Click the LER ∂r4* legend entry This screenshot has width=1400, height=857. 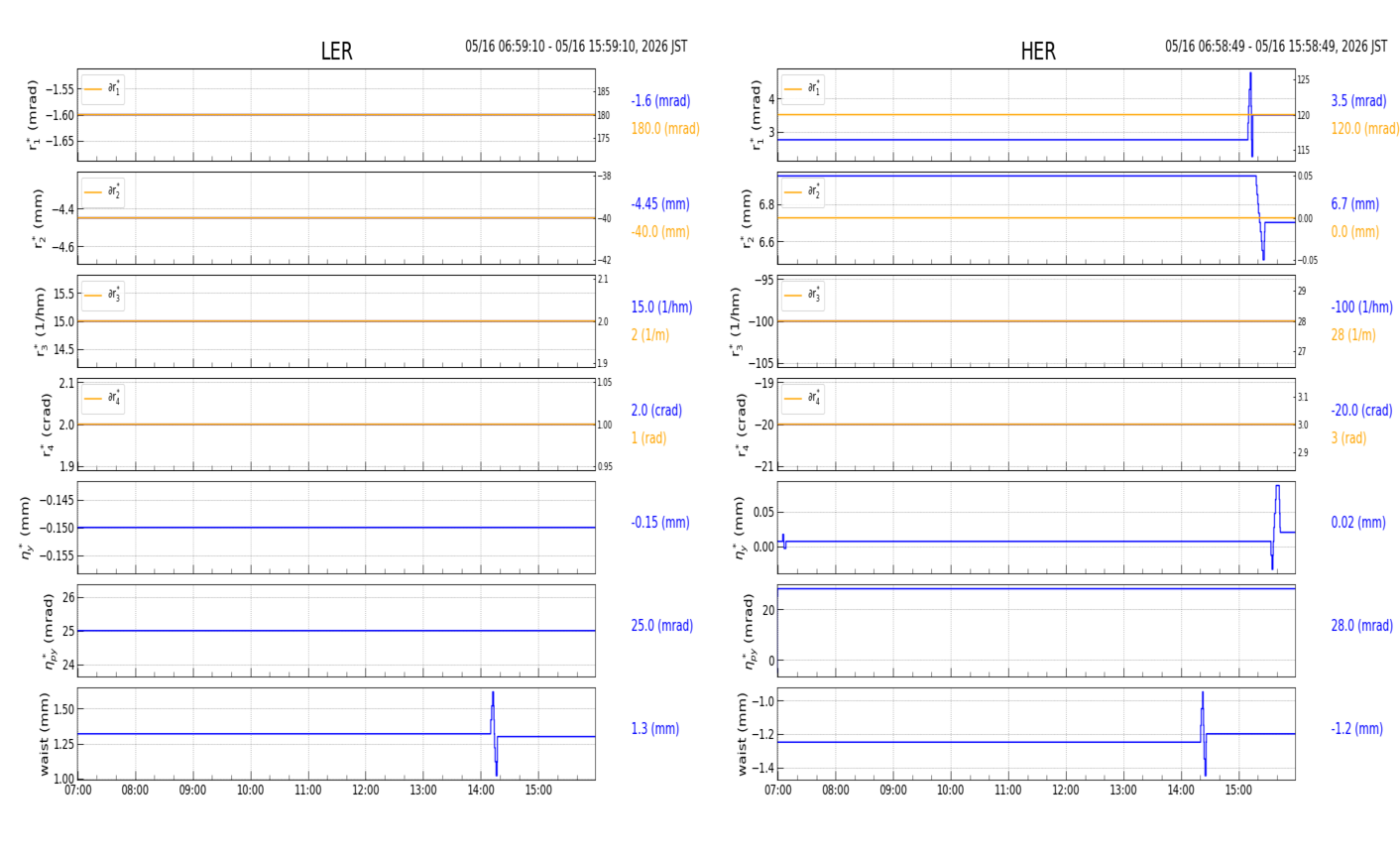click(x=103, y=398)
